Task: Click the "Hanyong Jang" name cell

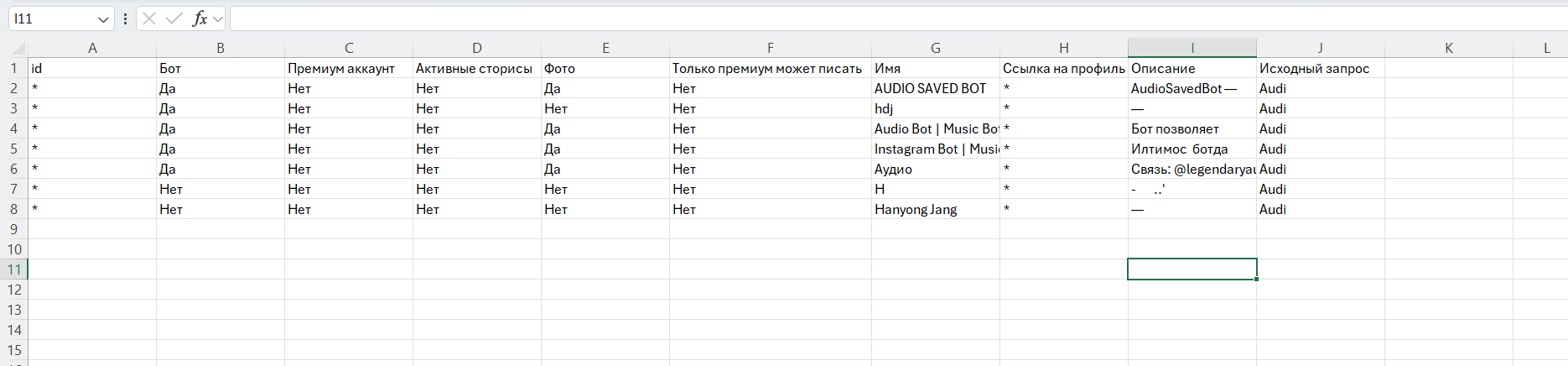Action: click(x=935, y=209)
